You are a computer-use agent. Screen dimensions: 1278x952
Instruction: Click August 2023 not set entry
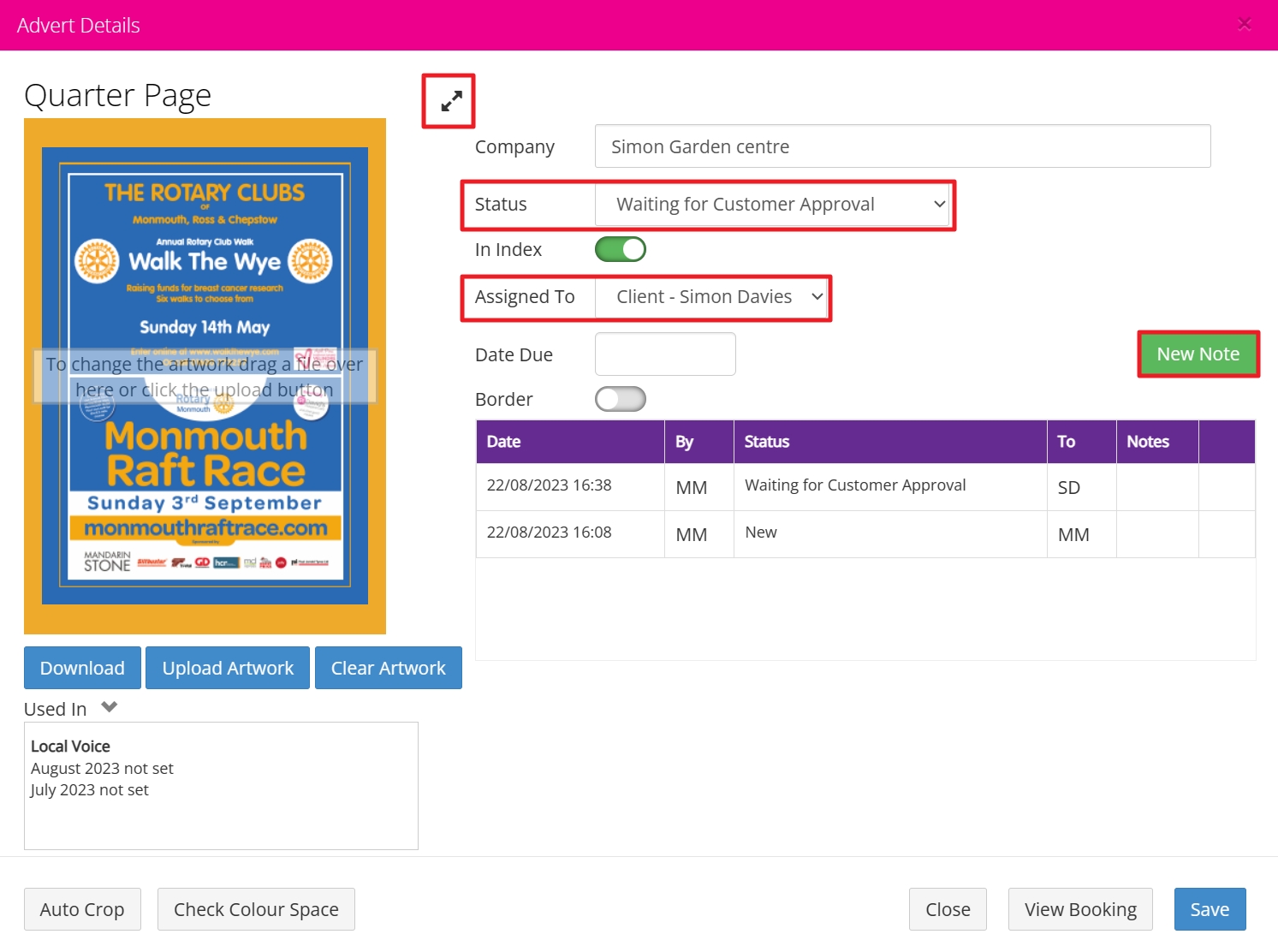[102, 769]
